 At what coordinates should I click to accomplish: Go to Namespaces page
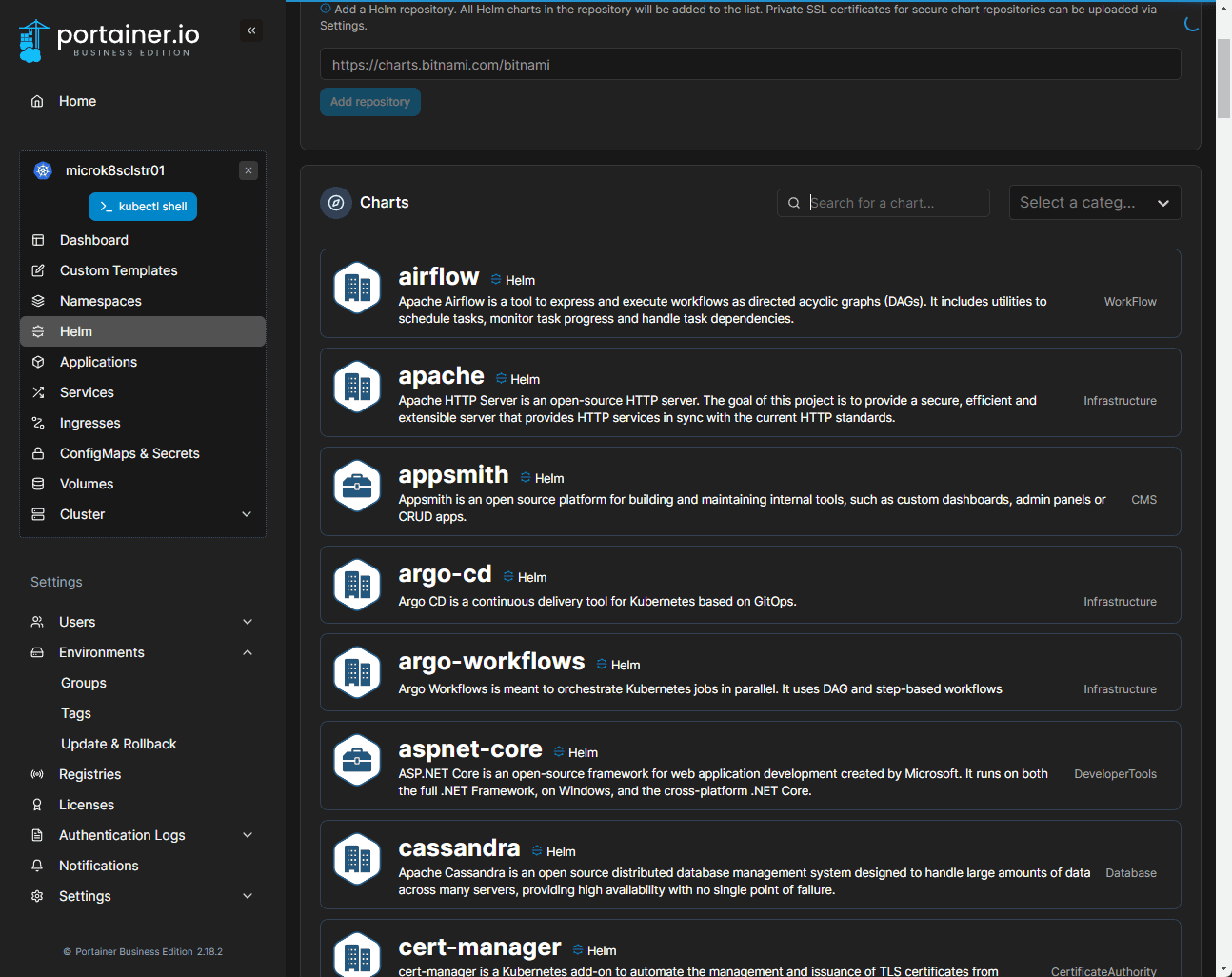100,301
